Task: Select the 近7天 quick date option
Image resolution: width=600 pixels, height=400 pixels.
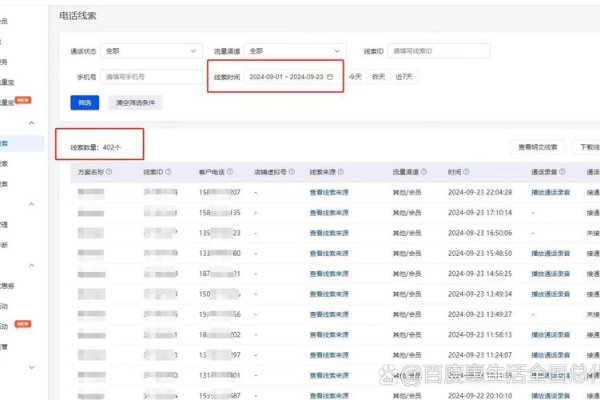Action: 404,77
